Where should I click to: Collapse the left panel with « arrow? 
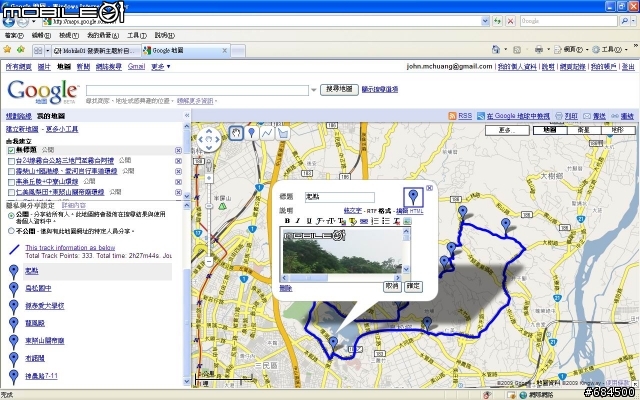[x=187, y=116]
